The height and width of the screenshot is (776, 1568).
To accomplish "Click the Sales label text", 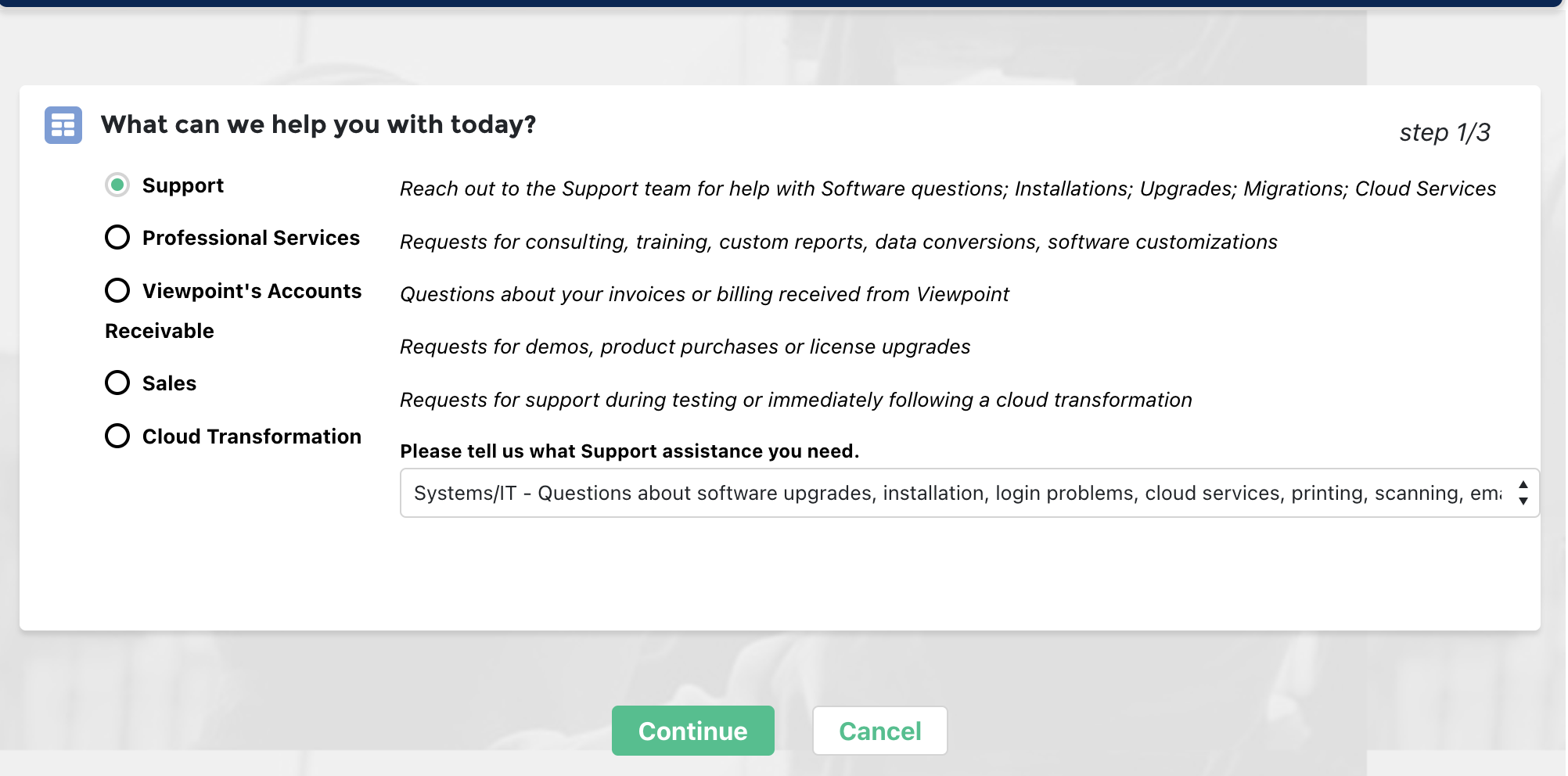I will (x=169, y=383).
